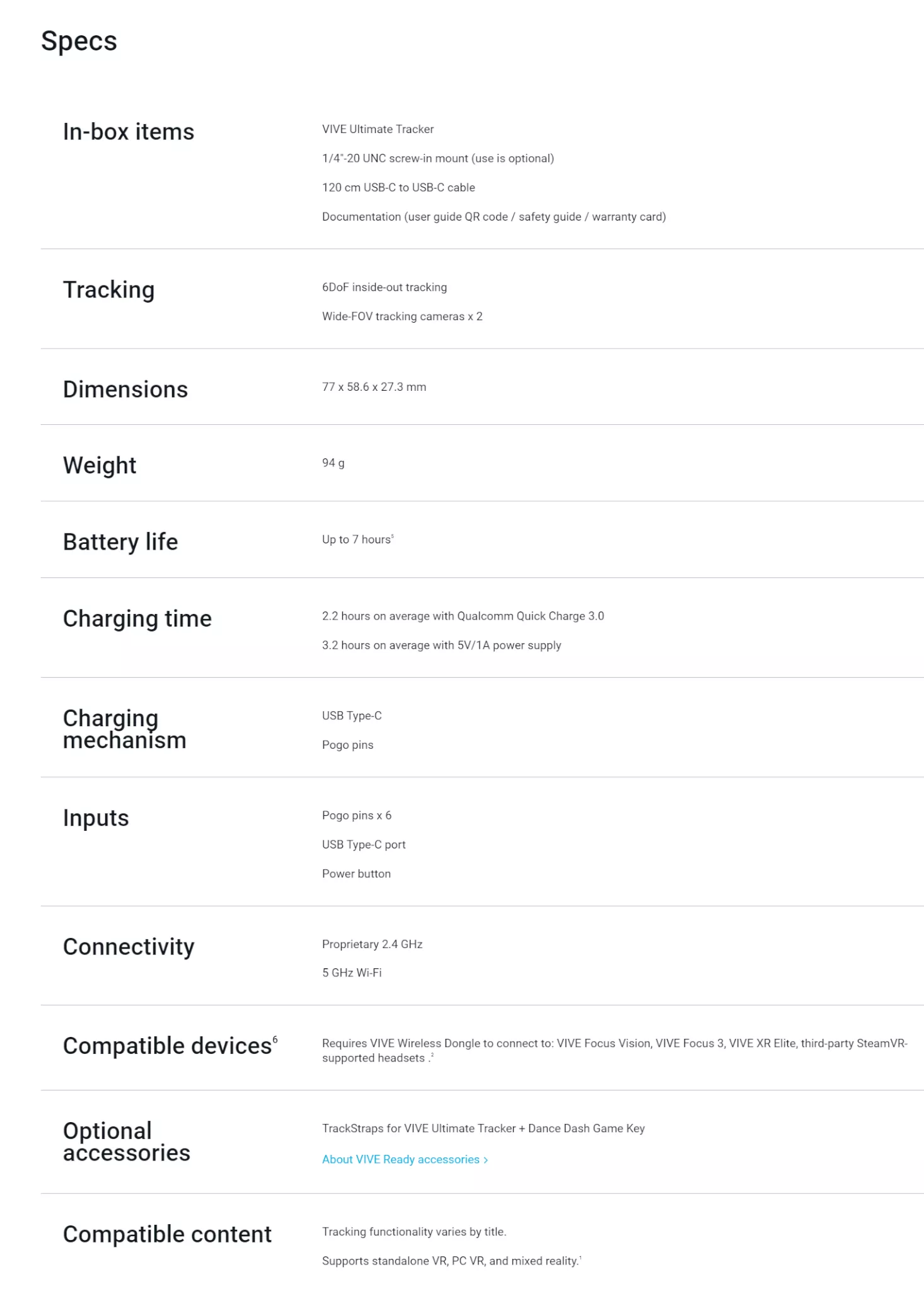
Task: Click the Tracking section heading
Action: pos(108,290)
